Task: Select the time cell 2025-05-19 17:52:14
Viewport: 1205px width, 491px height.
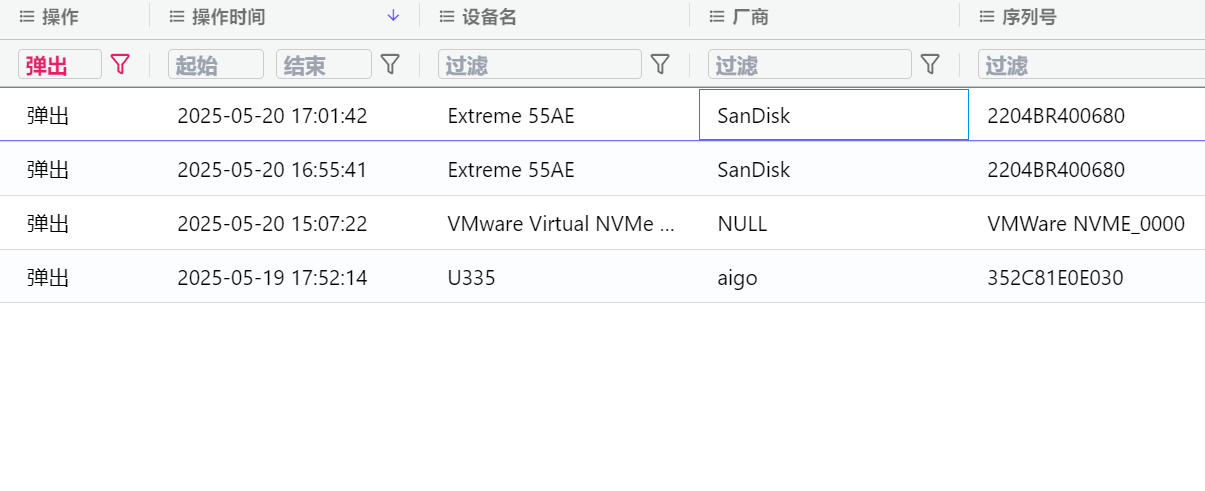Action: click(x=272, y=278)
